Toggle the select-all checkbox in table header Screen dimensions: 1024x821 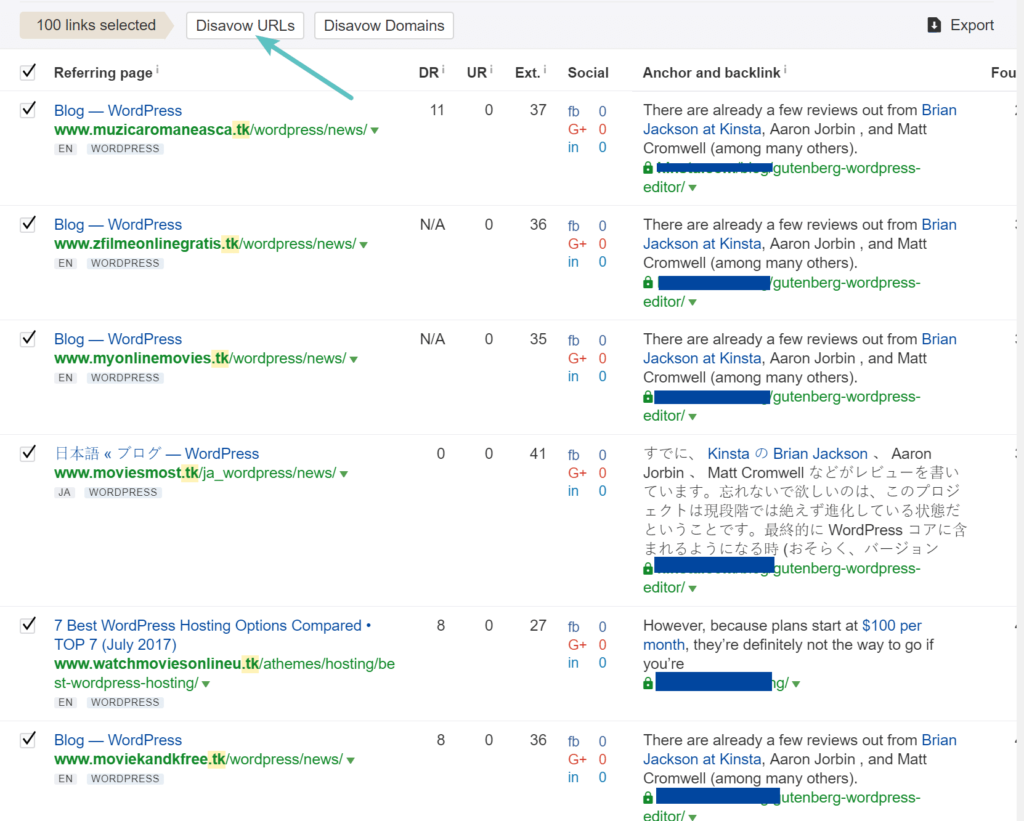click(x=28, y=71)
